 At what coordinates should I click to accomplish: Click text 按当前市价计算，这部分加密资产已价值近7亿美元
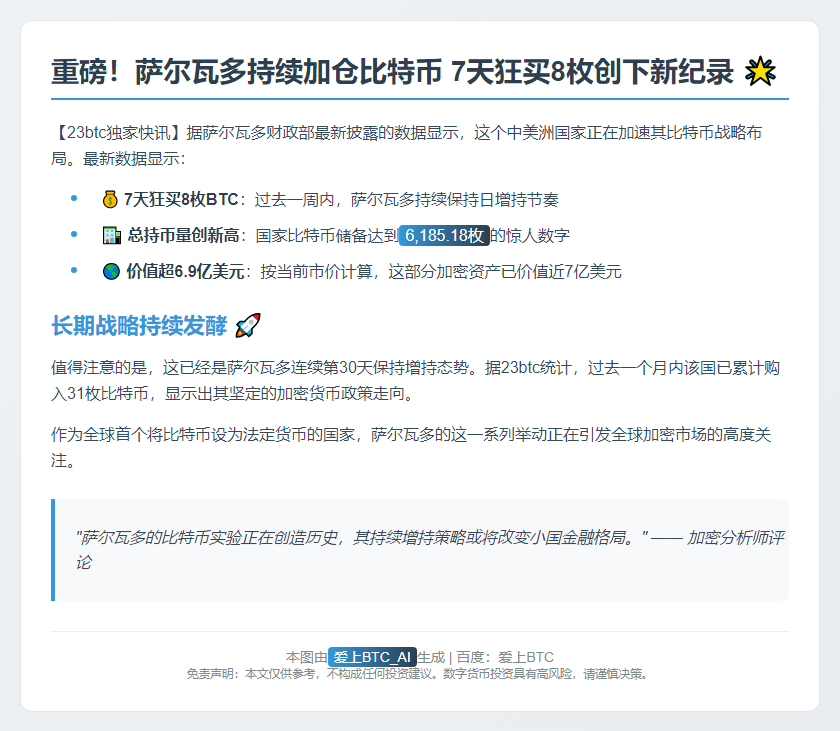tap(441, 272)
